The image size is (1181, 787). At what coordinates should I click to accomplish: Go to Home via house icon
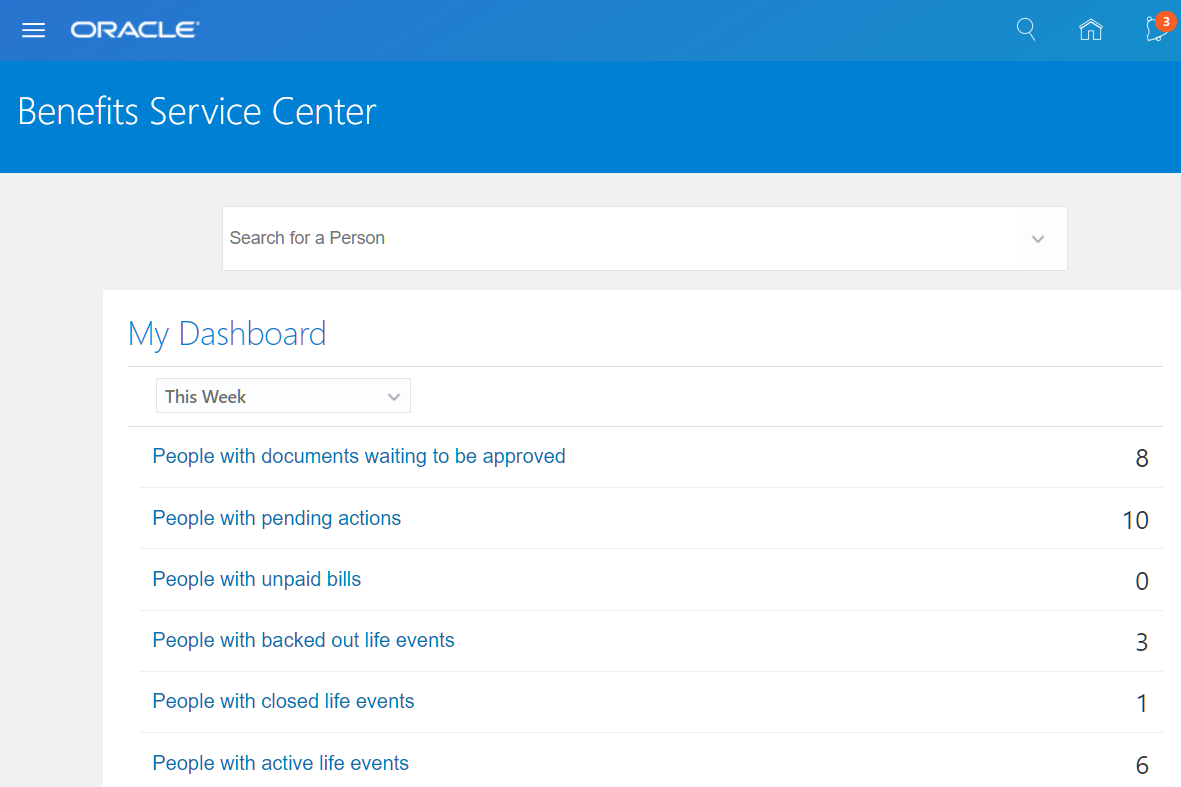point(1091,30)
